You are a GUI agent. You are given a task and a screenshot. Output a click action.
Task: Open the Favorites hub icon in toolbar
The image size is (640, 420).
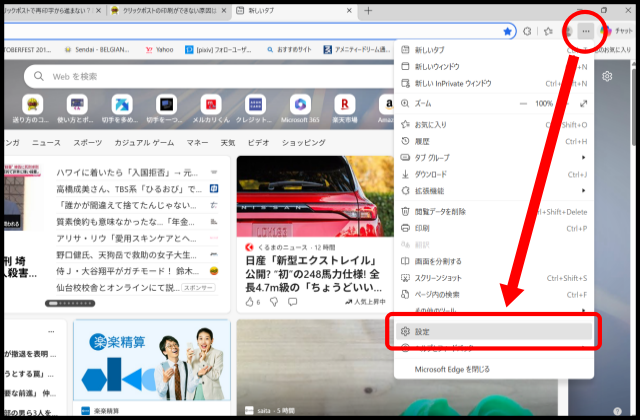(548, 31)
